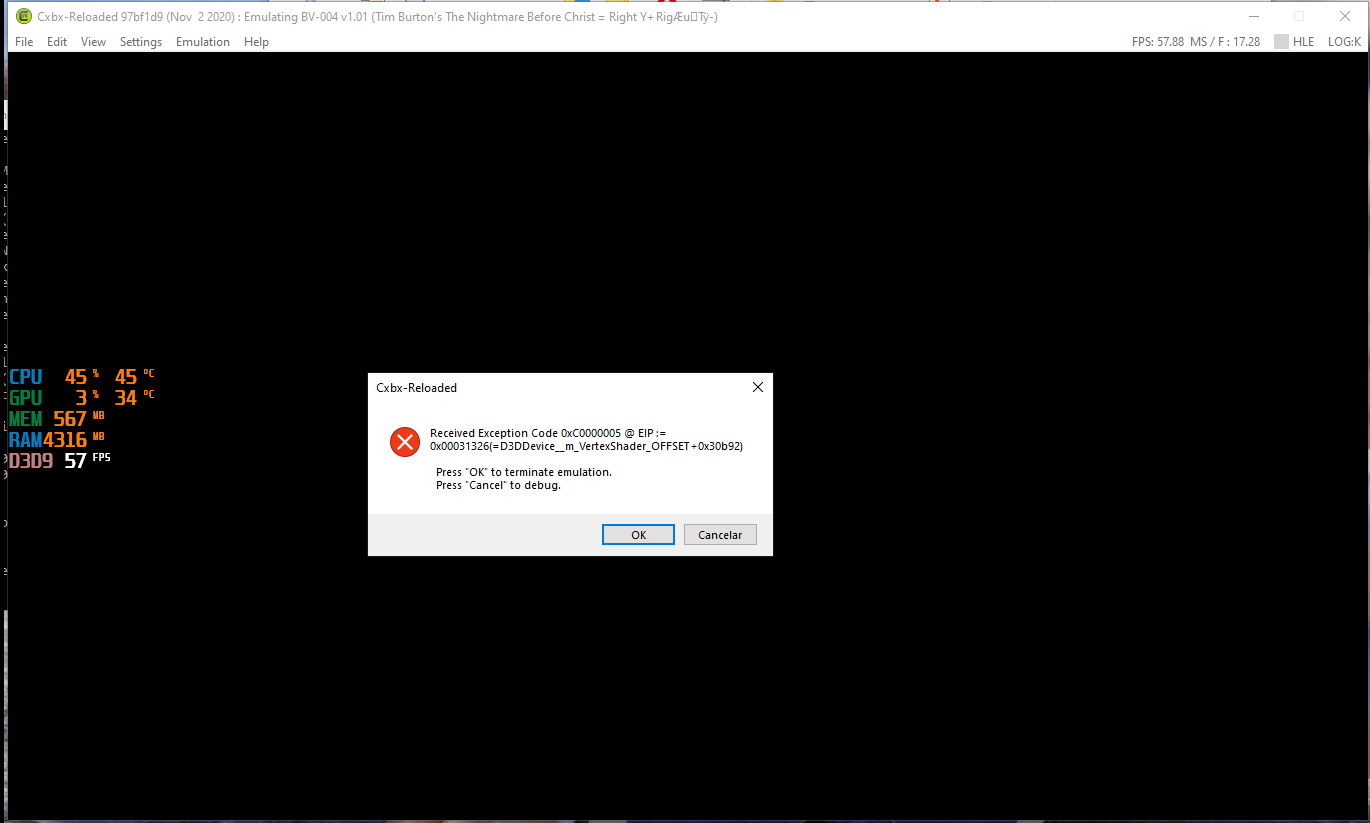
Task: Click the red error icon in dialog
Action: click(x=405, y=441)
